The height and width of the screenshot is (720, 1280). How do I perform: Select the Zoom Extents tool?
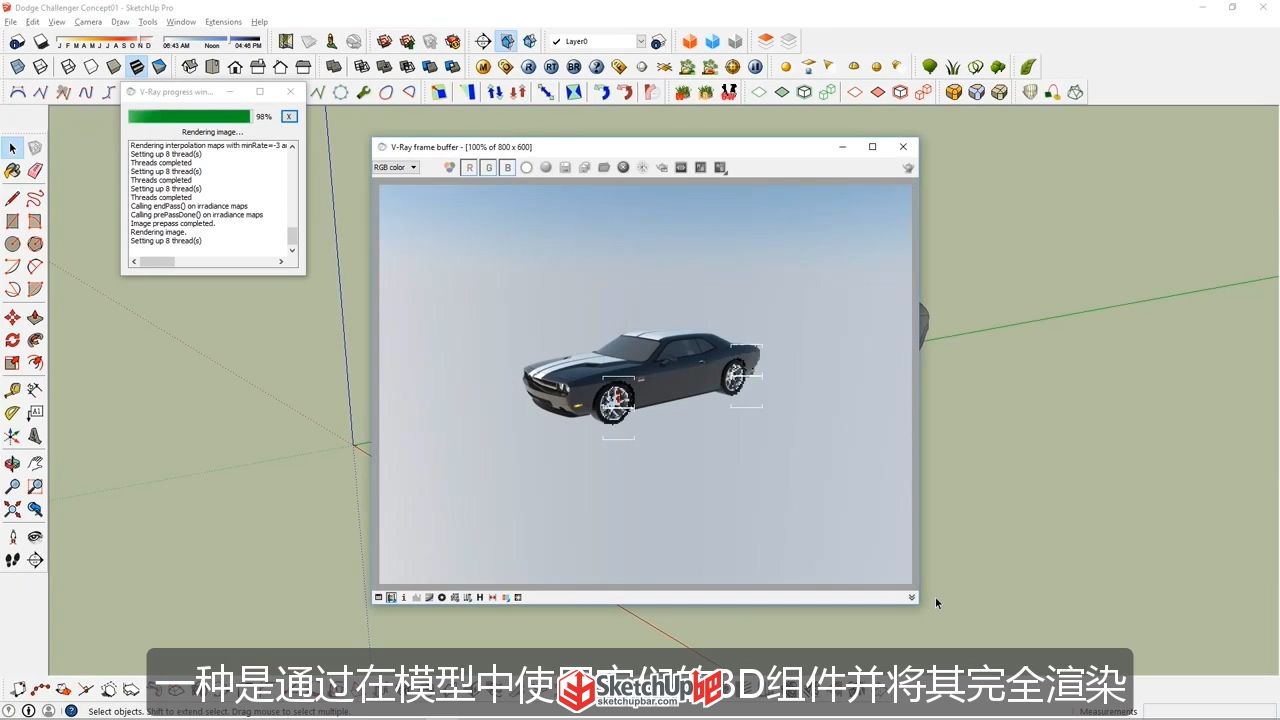coord(13,510)
